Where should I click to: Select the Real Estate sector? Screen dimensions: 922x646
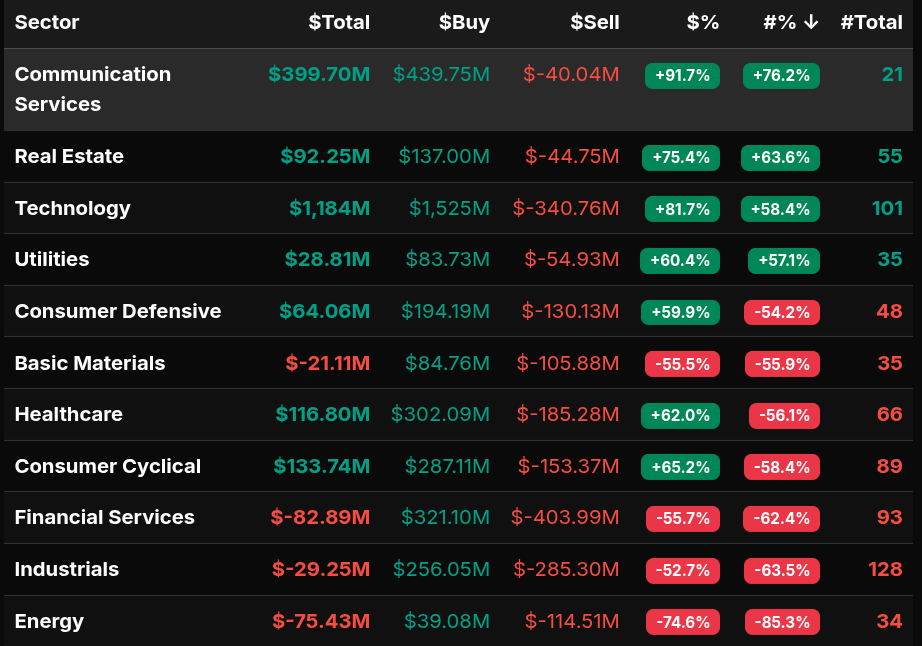[x=69, y=156]
